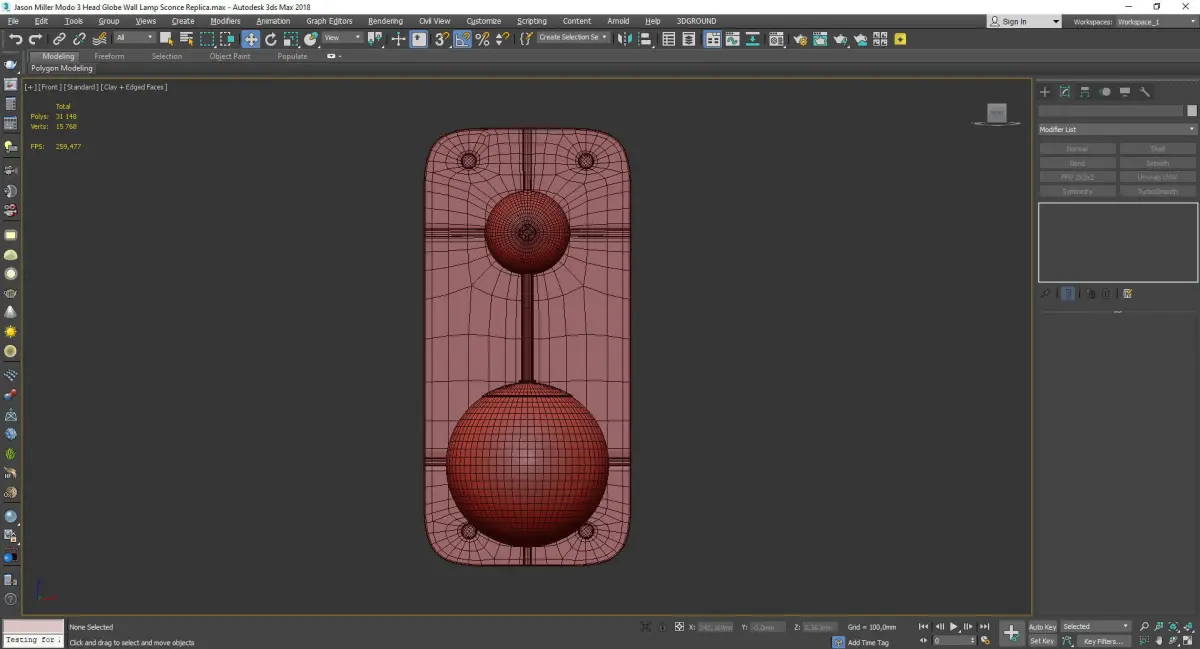Switch to the Object Paint ribbon tab
Screen dimensions: 1200x649
[230, 56]
